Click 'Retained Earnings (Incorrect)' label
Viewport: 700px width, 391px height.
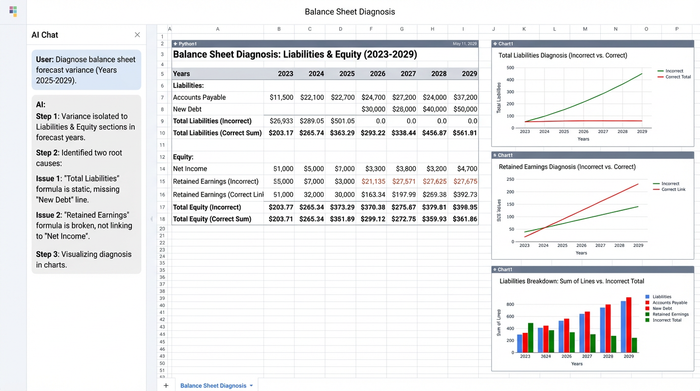point(216,182)
